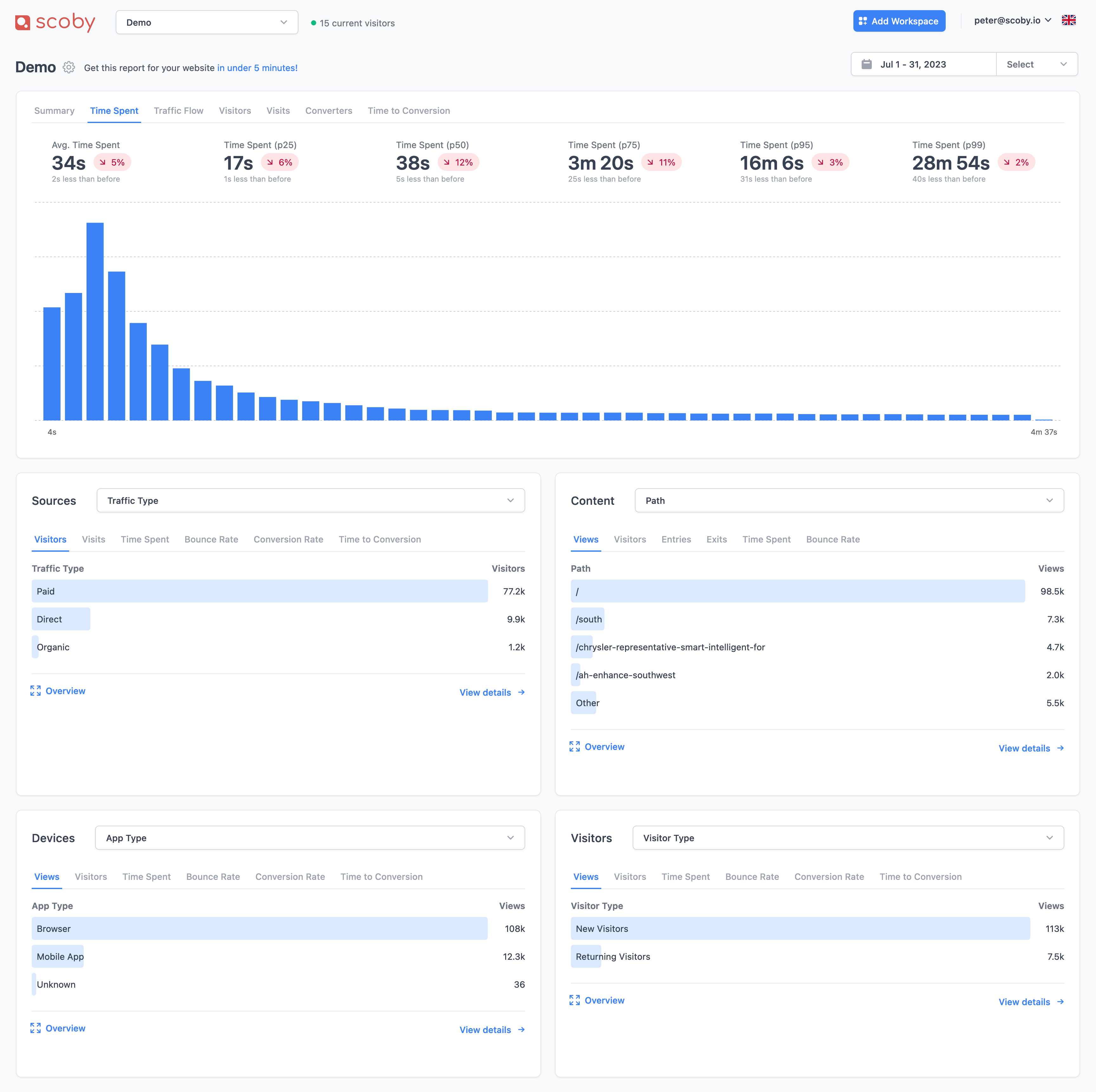Open the Converters tab
The image size is (1096, 1092).
click(x=329, y=111)
